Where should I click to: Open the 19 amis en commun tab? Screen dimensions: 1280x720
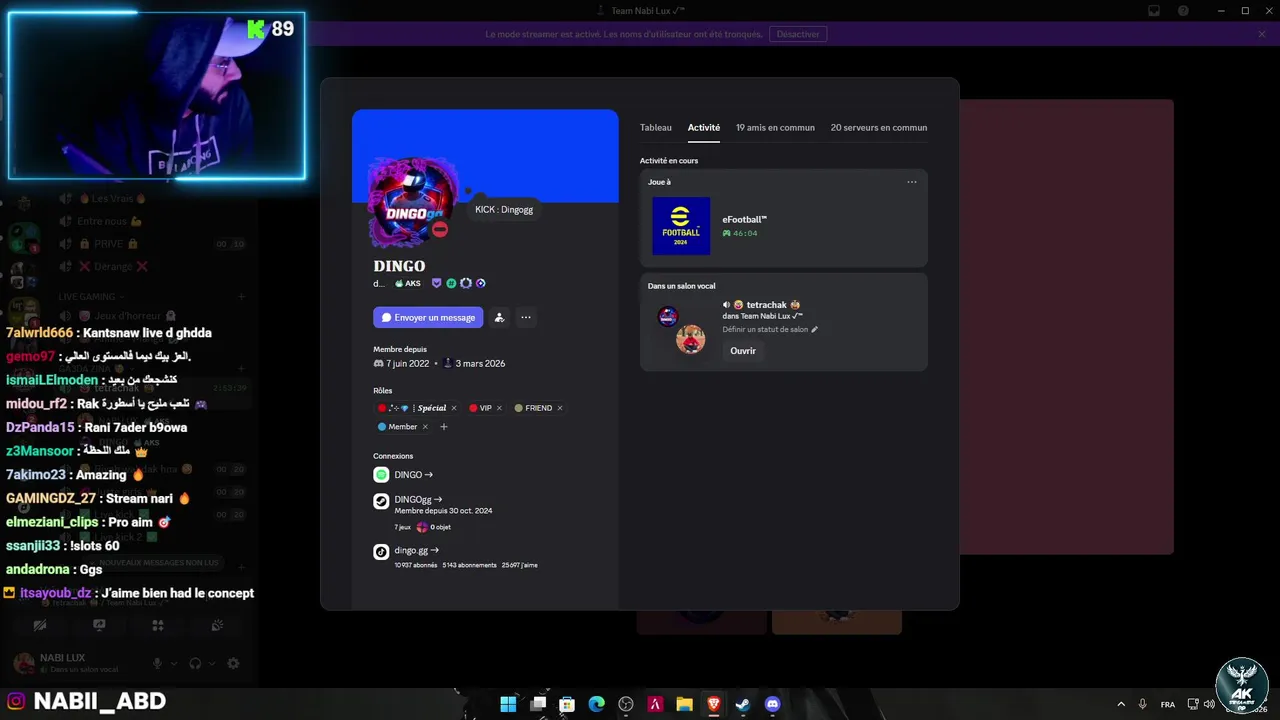pyautogui.click(x=775, y=128)
